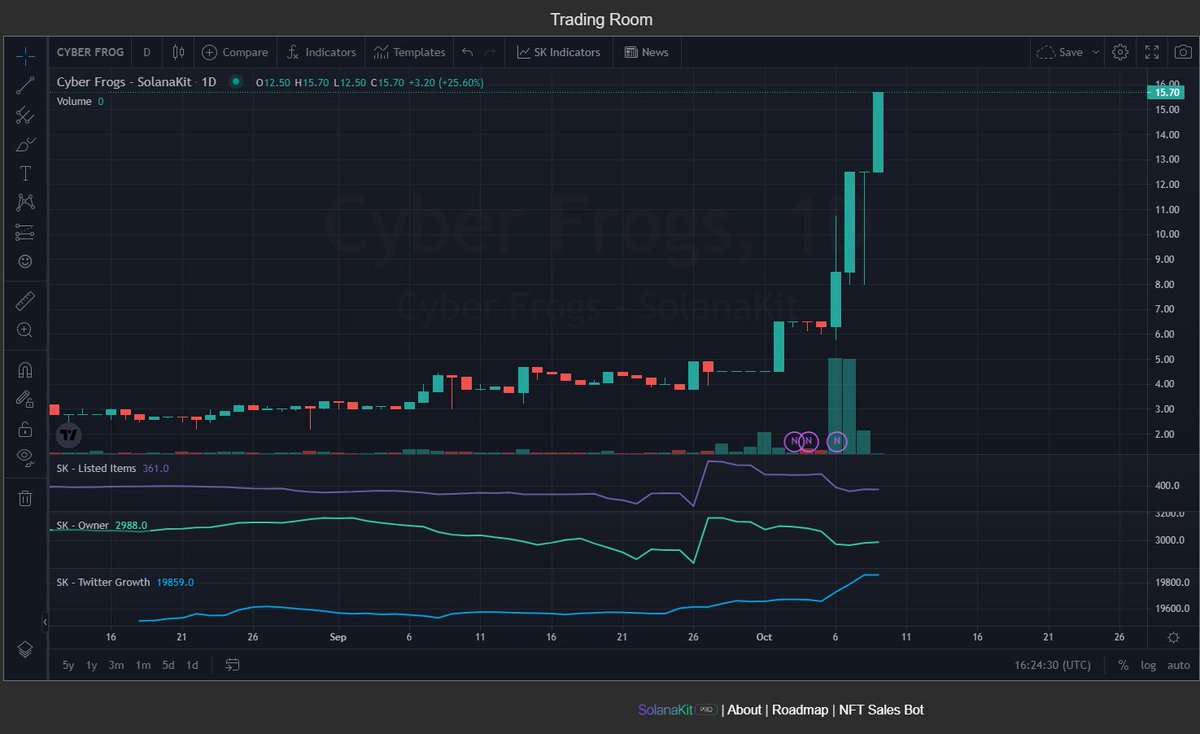Select the text annotation tool
This screenshot has height=734, width=1200.
pyautogui.click(x=25, y=173)
